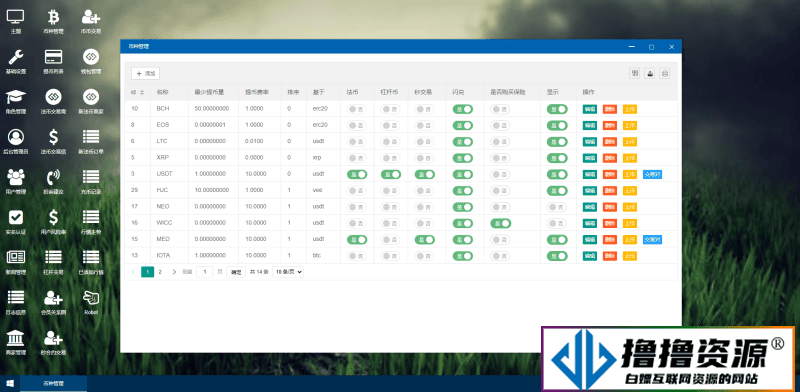Toggle the 法币 switch for BCH row

tap(357, 109)
